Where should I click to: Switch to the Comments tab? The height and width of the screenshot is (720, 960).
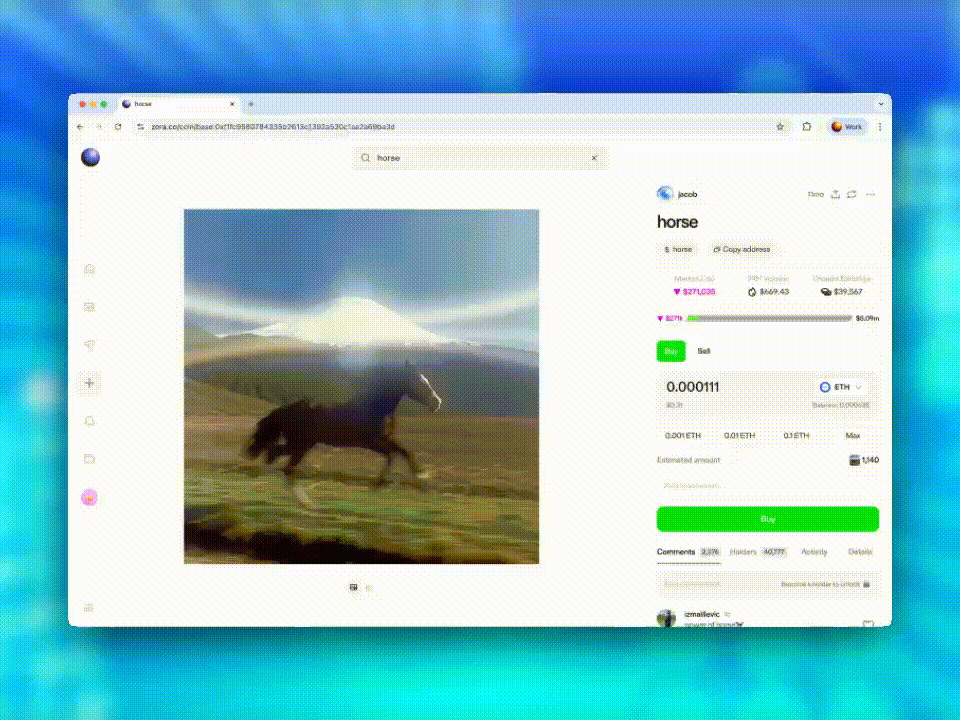click(x=688, y=552)
